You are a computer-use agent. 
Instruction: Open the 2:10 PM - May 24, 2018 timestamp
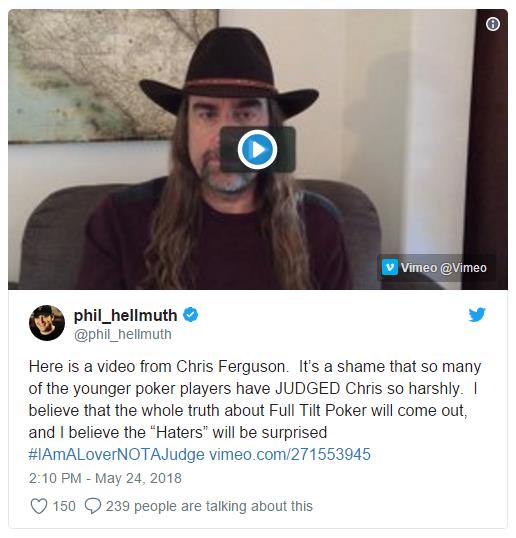click(x=105, y=478)
